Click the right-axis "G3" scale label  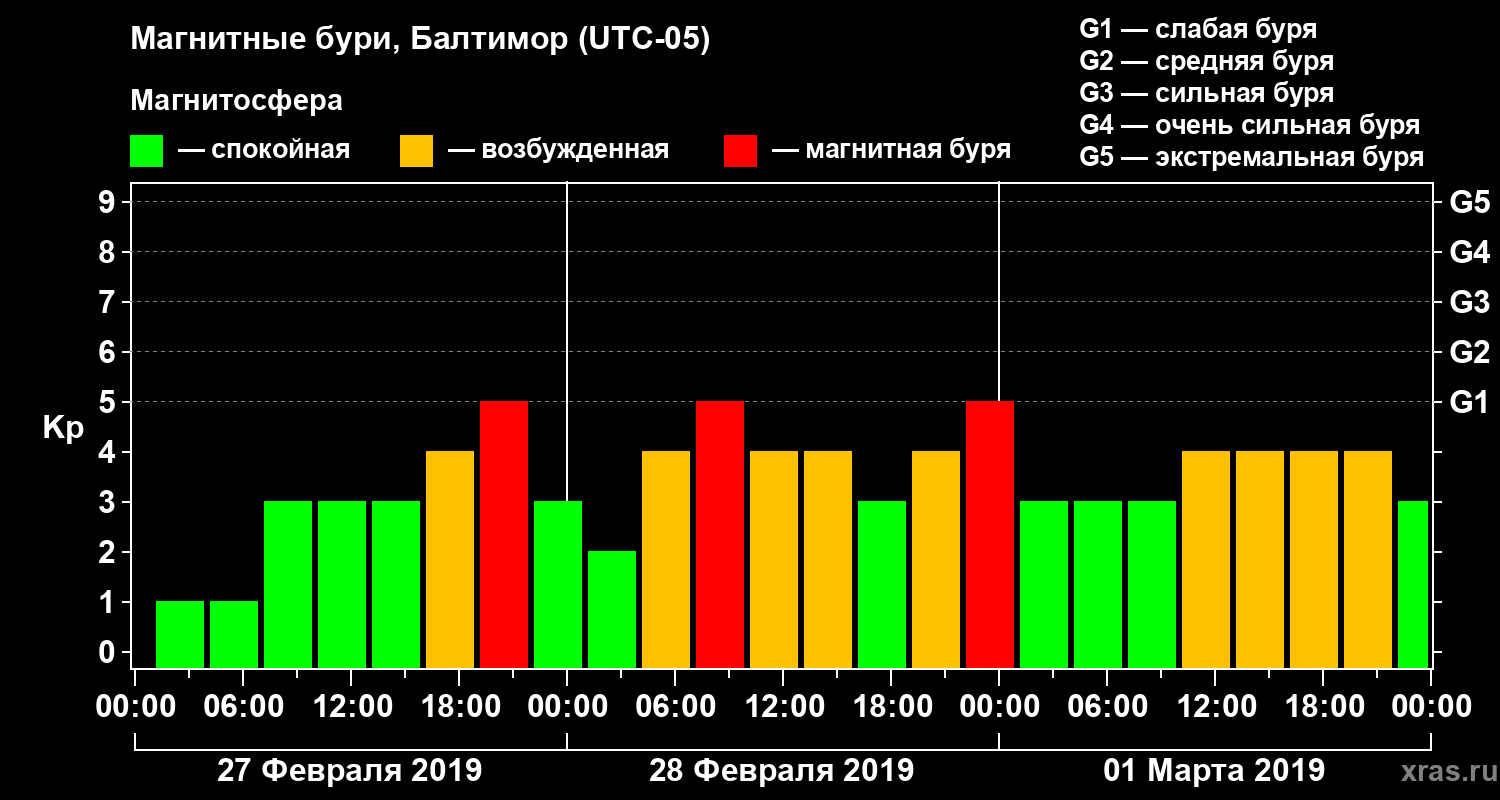(1469, 302)
